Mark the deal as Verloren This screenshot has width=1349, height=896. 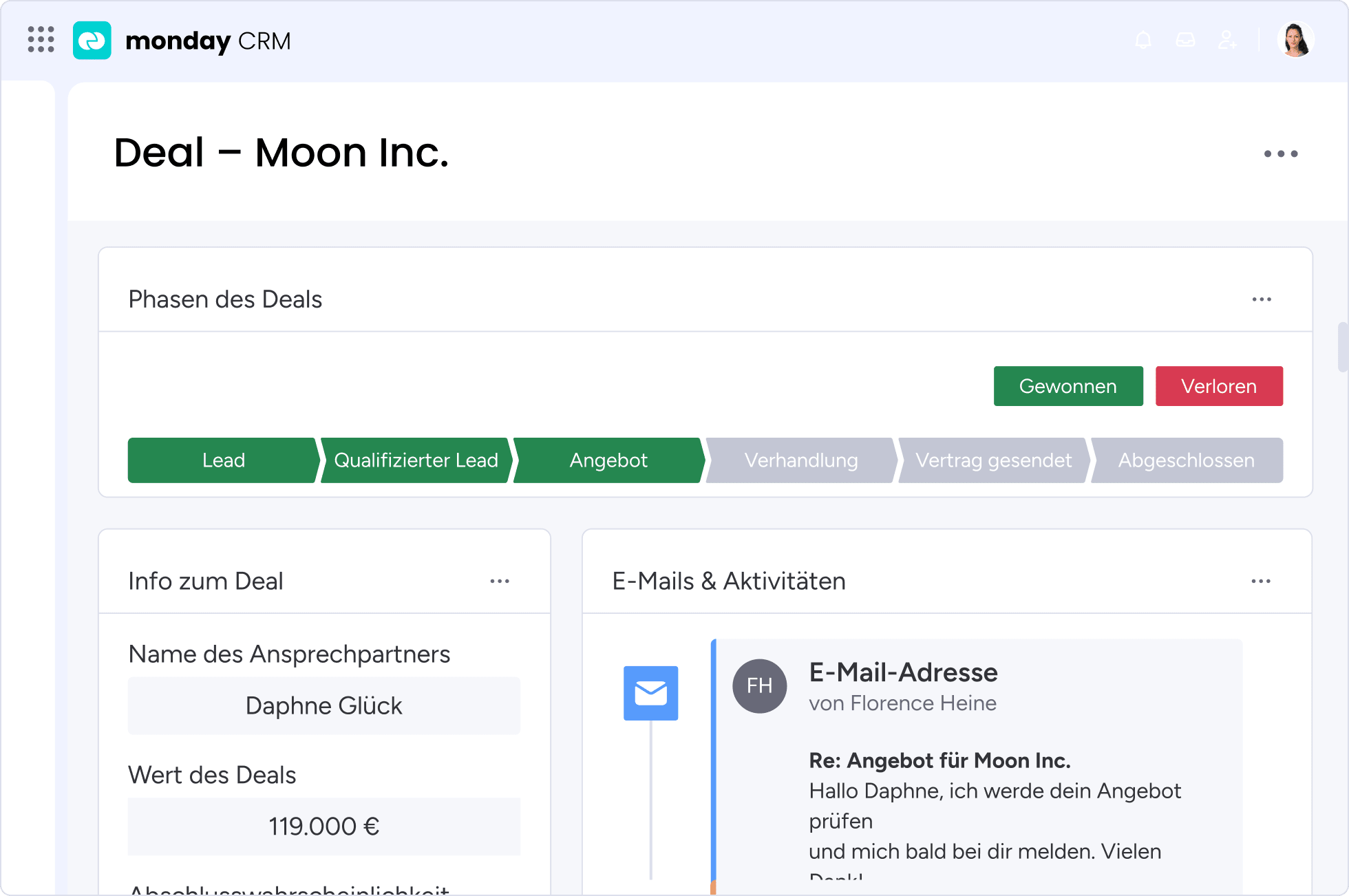[x=1219, y=386]
